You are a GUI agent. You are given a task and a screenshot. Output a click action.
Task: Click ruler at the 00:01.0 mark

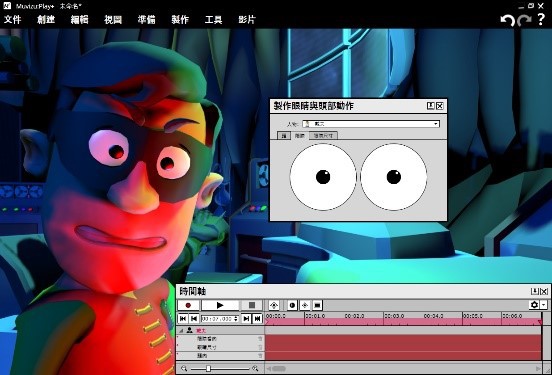(x=315, y=316)
